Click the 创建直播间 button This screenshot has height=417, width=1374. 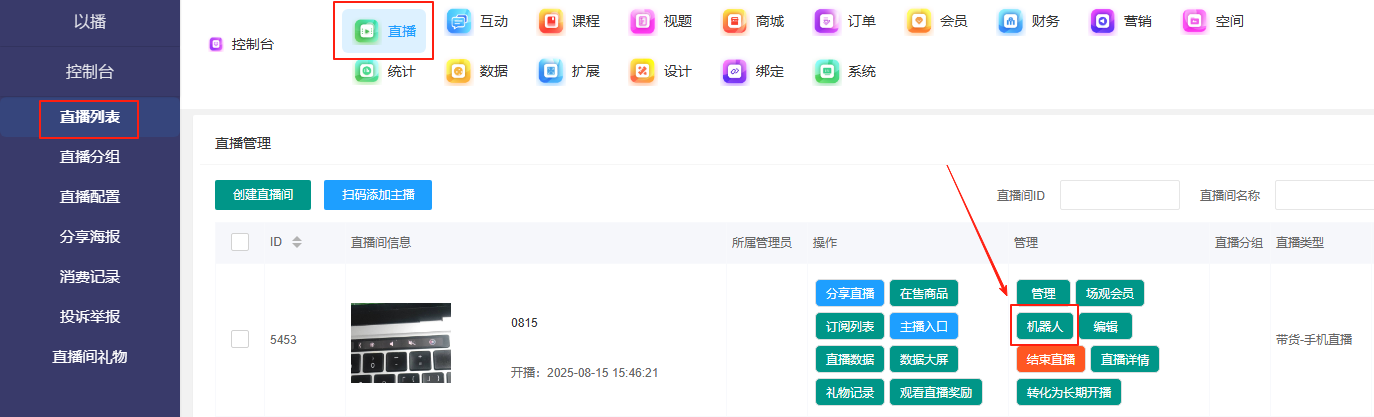pos(263,195)
